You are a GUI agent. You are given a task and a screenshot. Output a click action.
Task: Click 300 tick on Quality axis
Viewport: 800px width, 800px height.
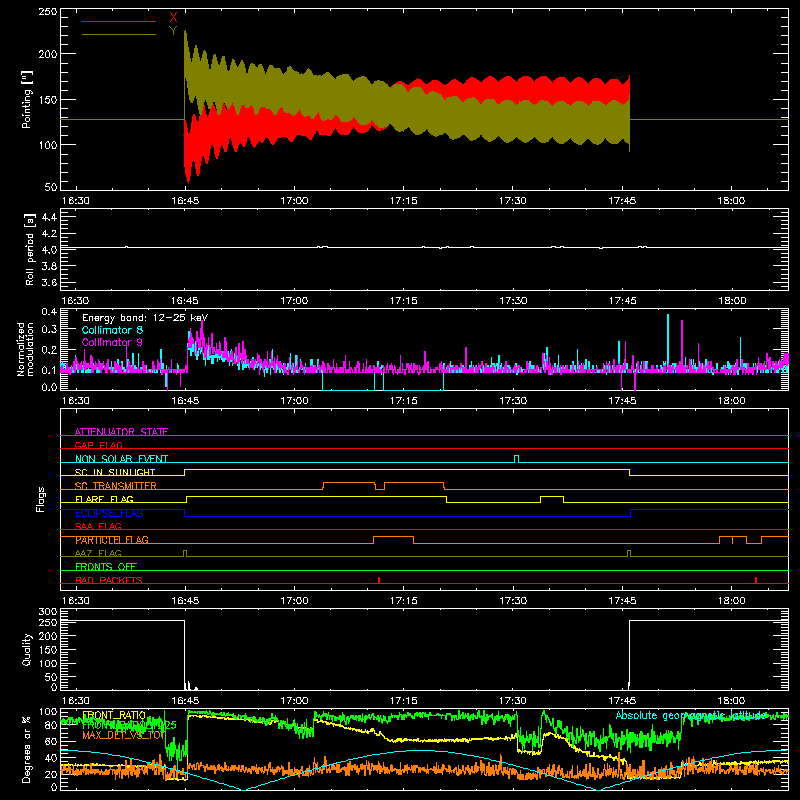48,612
